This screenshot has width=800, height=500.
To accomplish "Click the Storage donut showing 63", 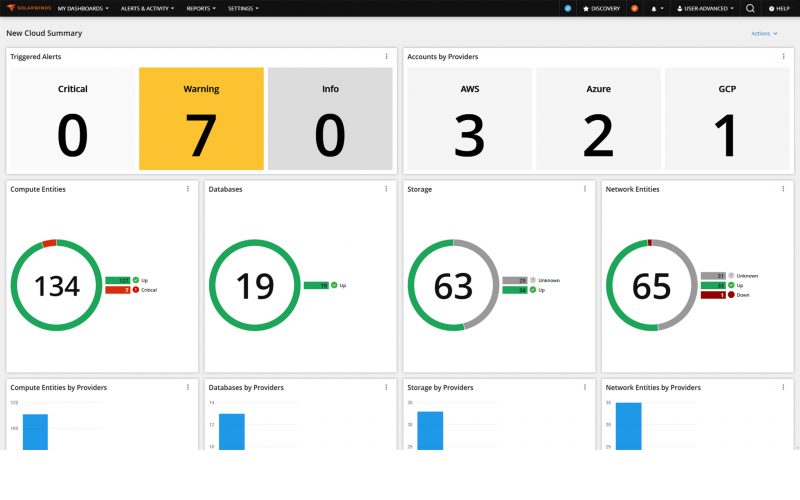I will [454, 285].
